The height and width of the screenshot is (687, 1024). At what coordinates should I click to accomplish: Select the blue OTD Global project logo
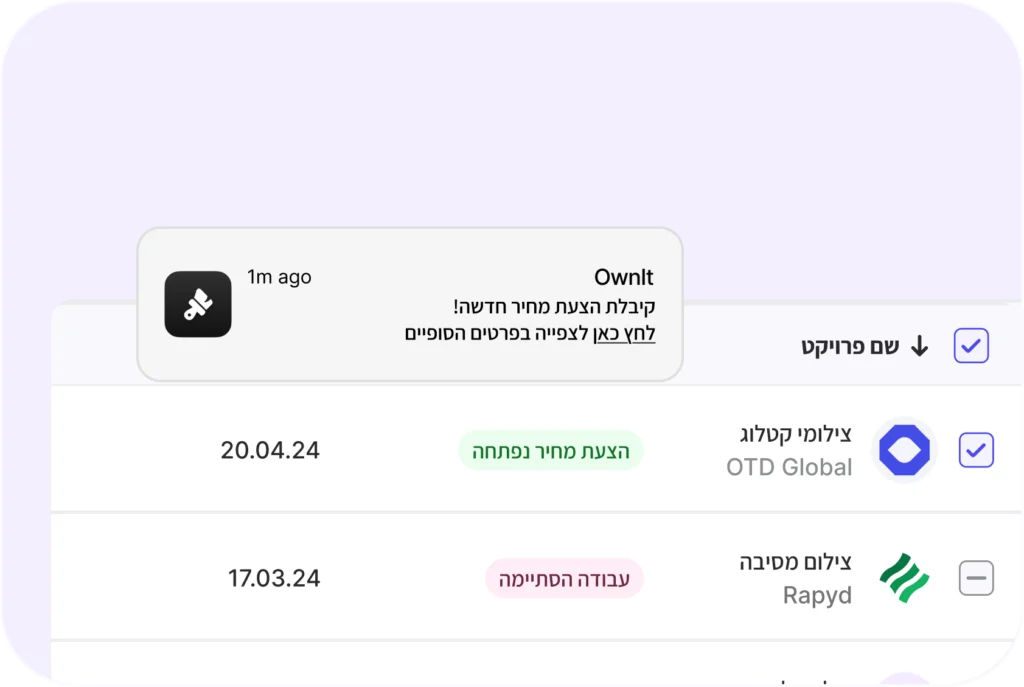[x=903, y=450]
